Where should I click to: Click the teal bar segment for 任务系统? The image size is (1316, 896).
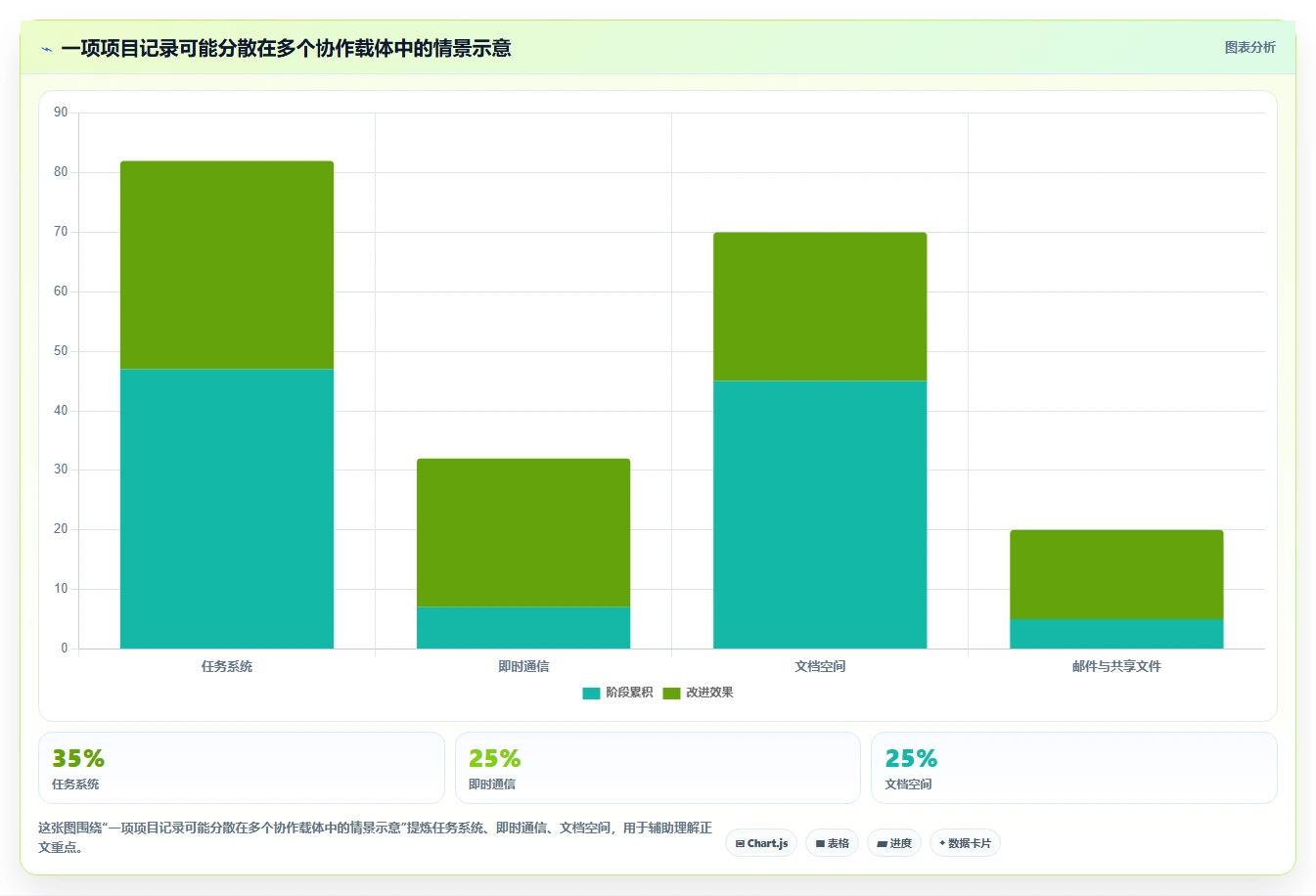(x=227, y=509)
